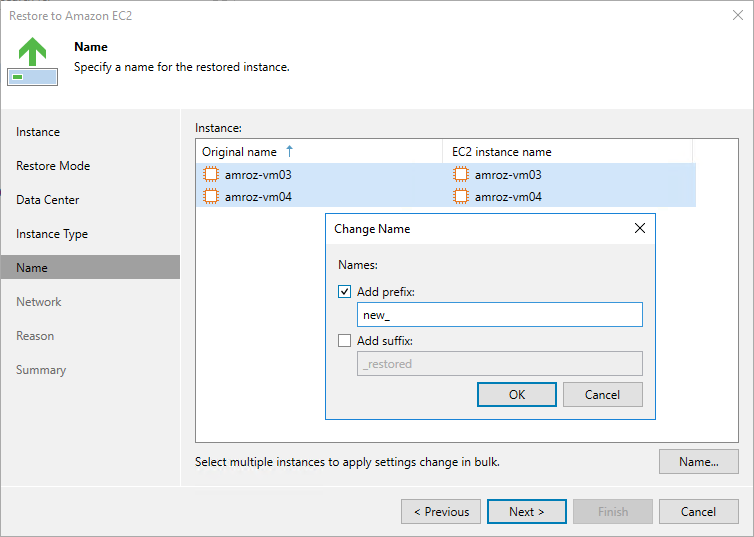Close the Restore to Amazon EC2 window
The width and height of the screenshot is (754, 537).
[x=737, y=15]
